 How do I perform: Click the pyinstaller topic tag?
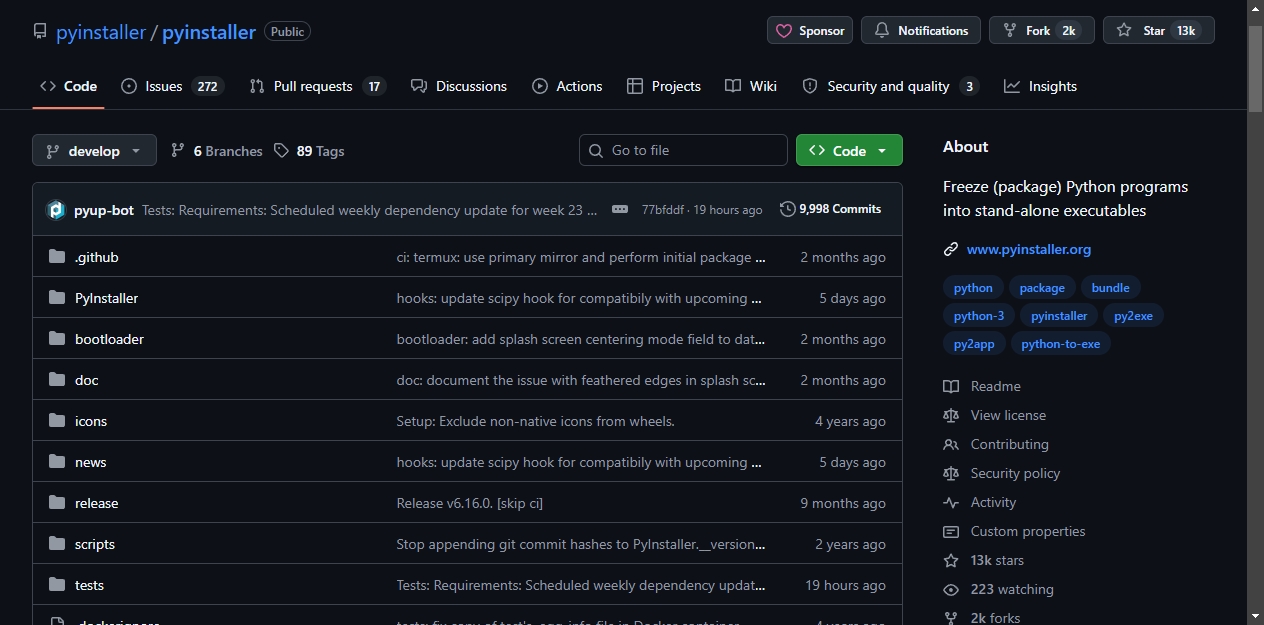pyautogui.click(x=1059, y=316)
